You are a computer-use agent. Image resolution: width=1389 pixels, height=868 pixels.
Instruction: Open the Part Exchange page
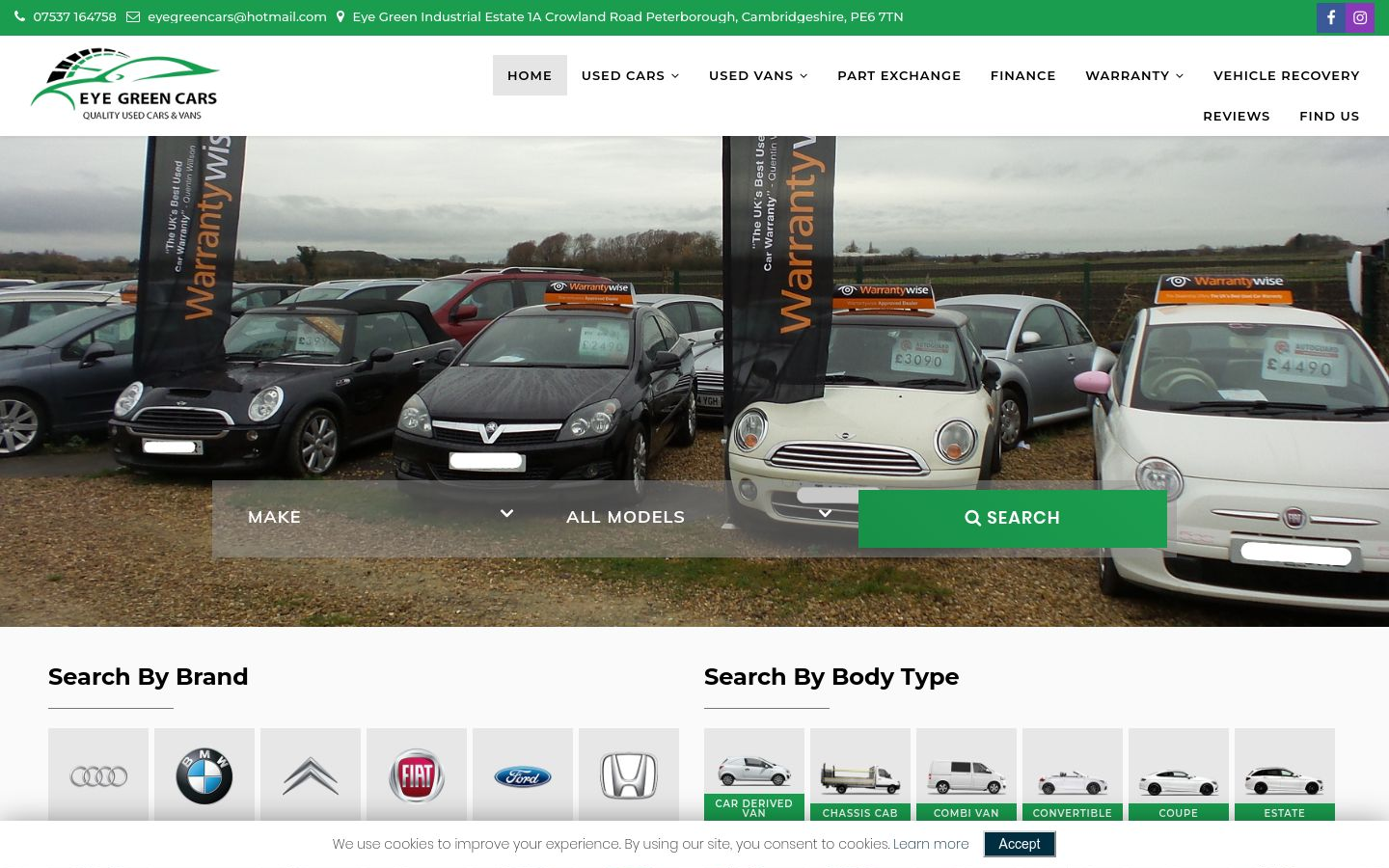899,75
